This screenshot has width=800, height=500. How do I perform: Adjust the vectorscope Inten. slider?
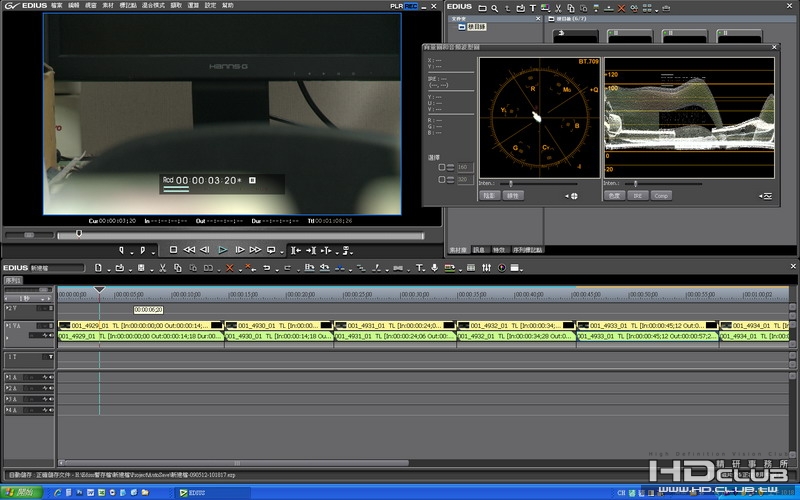point(512,183)
